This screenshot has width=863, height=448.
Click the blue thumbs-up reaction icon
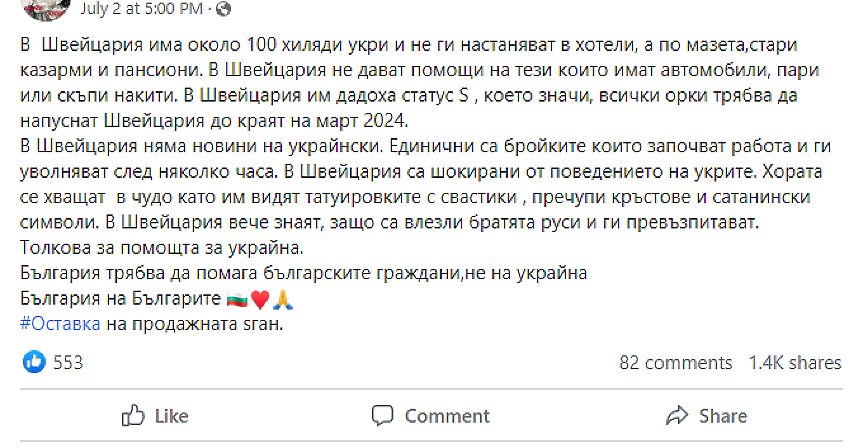pyautogui.click(x=34, y=362)
